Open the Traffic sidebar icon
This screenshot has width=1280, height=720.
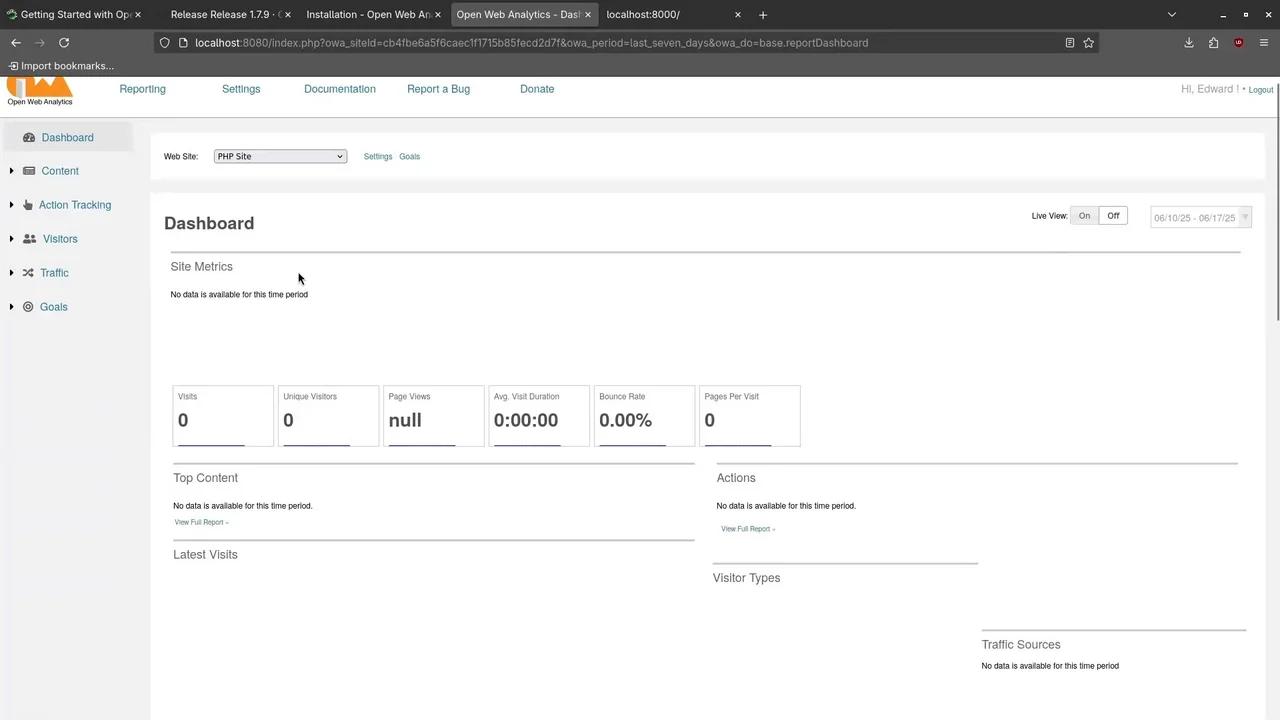pos(28,272)
